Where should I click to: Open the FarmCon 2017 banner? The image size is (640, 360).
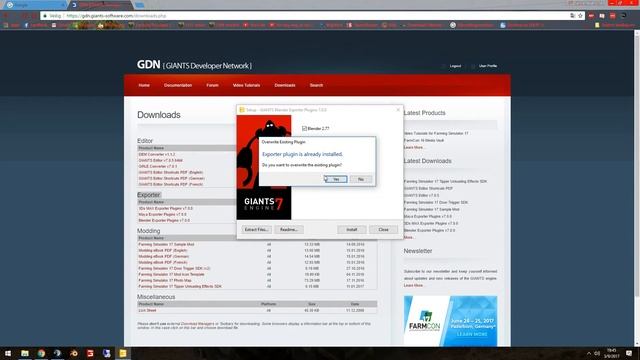451,321
